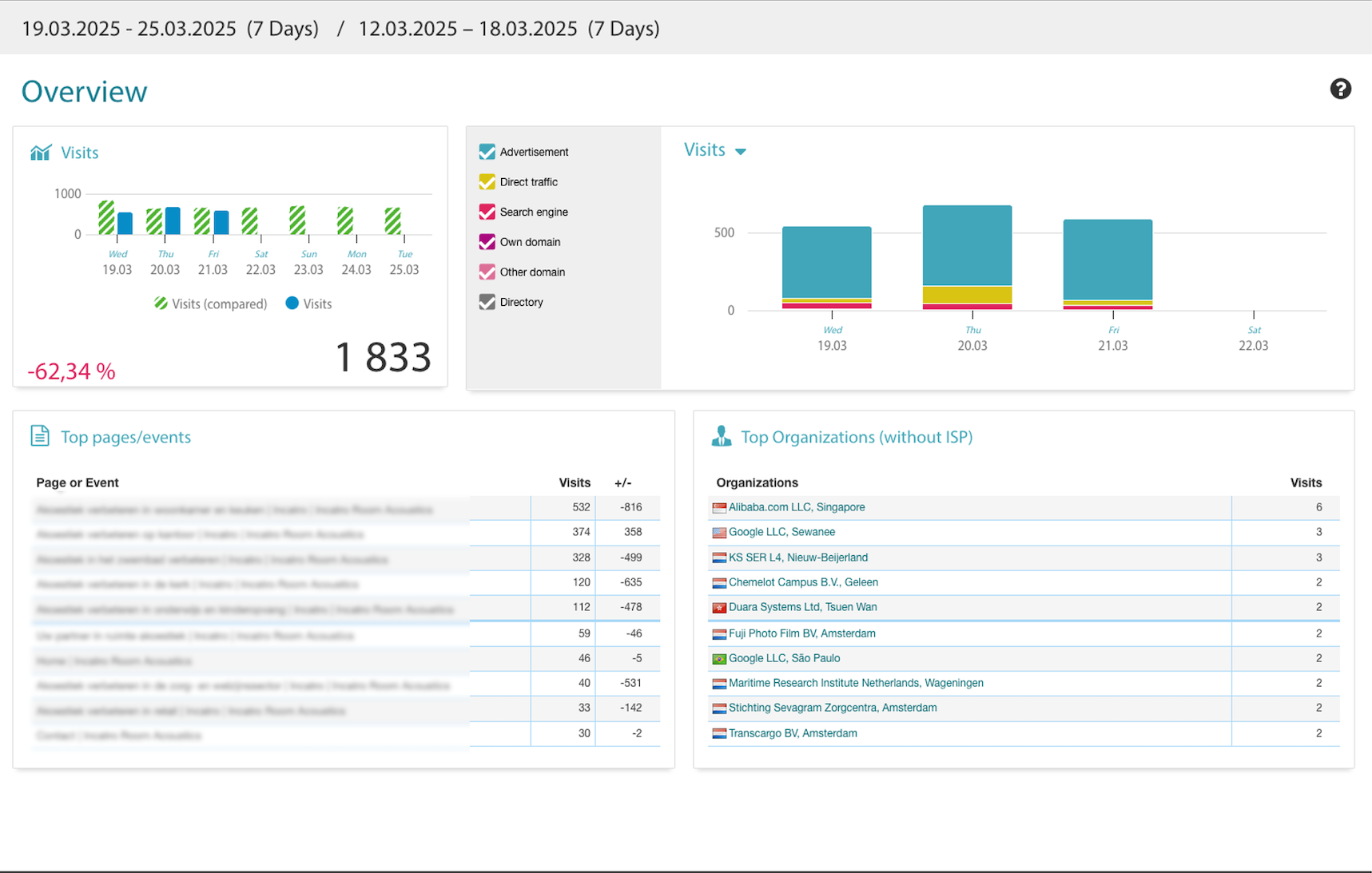This screenshot has height=873, width=1372.
Task: Click the Hong Kong flag beside Duara Systems
Action: tap(719, 608)
